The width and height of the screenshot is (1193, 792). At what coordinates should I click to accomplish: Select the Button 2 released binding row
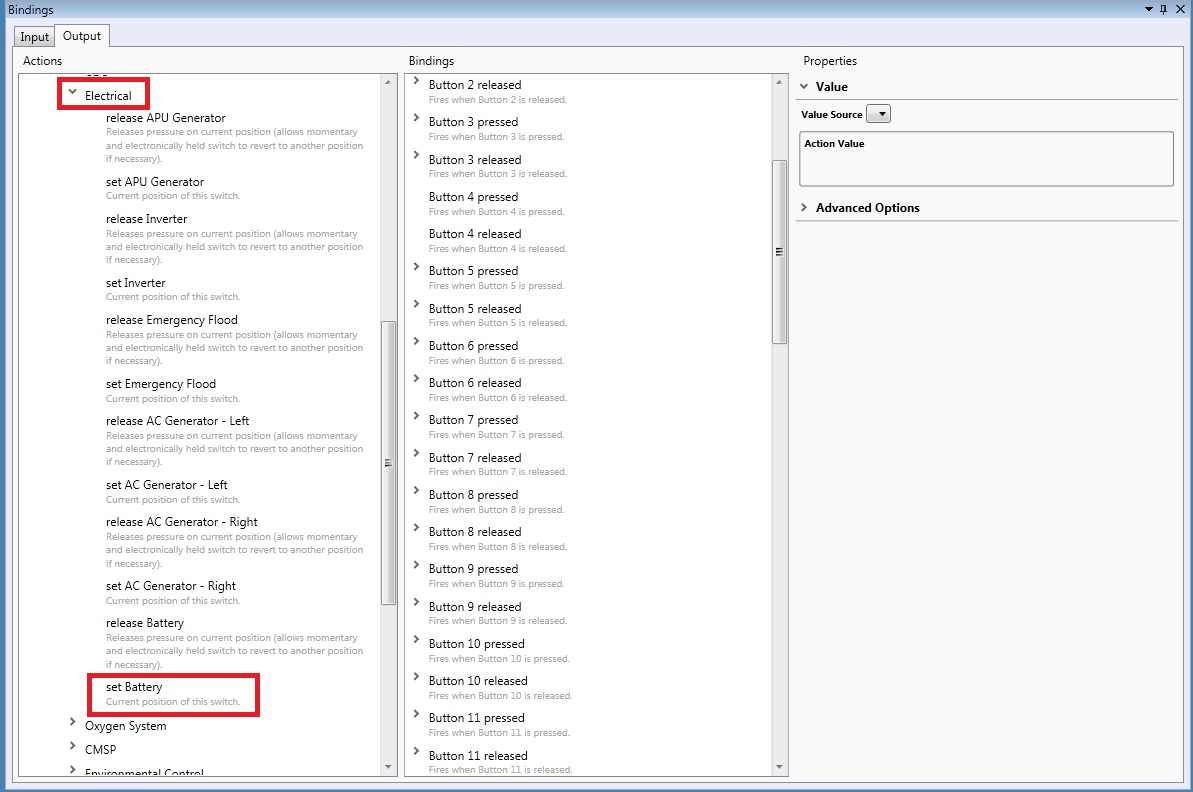click(x=498, y=91)
